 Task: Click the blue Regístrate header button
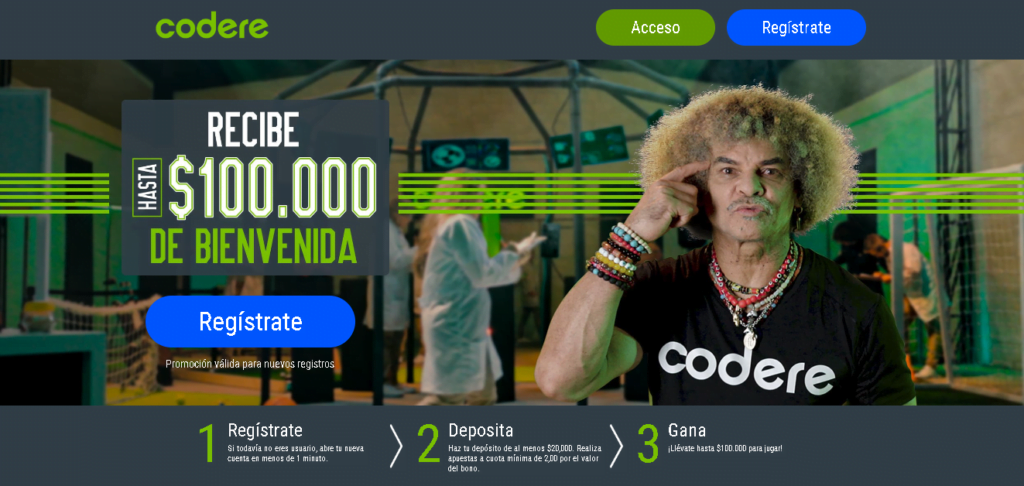[x=796, y=27]
